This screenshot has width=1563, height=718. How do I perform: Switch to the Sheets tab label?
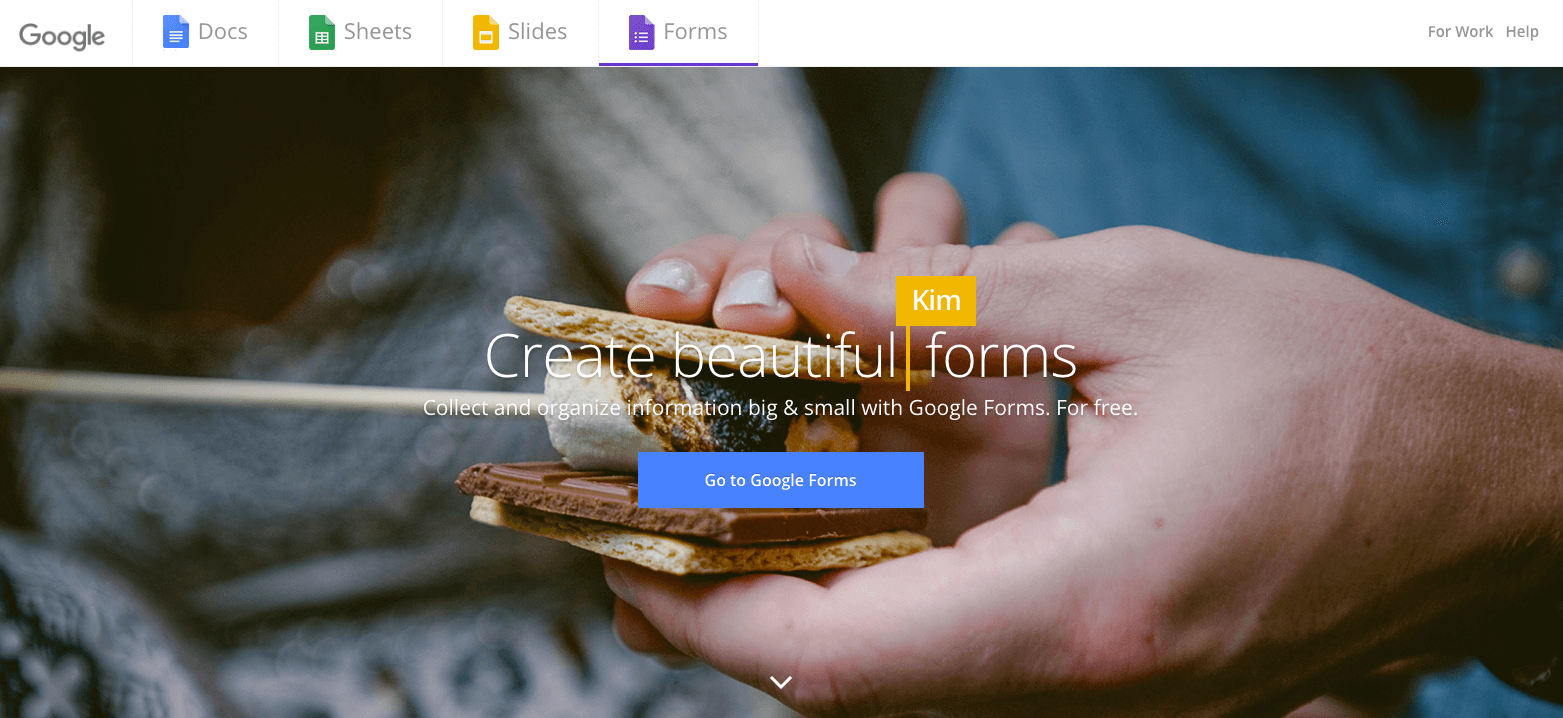pos(377,32)
